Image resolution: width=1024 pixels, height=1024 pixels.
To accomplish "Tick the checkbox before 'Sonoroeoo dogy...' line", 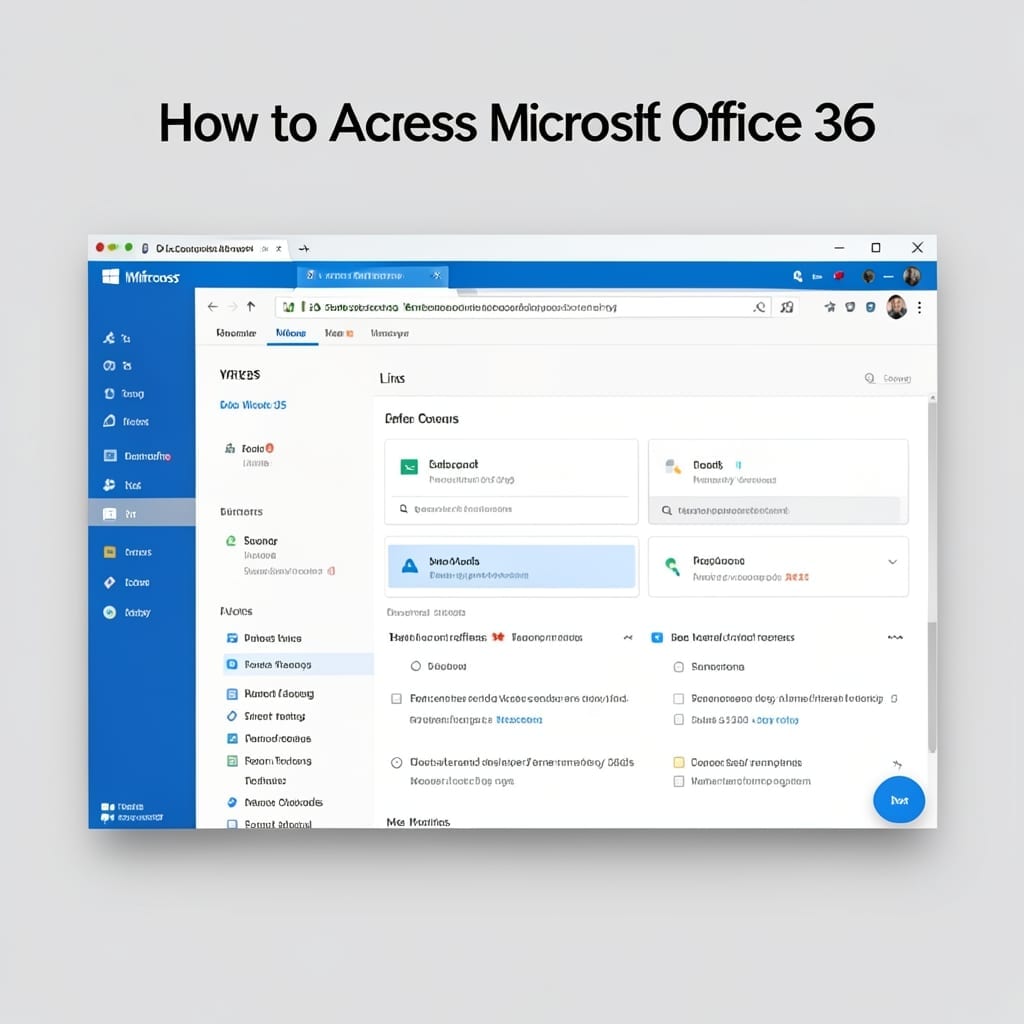I will click(x=679, y=699).
